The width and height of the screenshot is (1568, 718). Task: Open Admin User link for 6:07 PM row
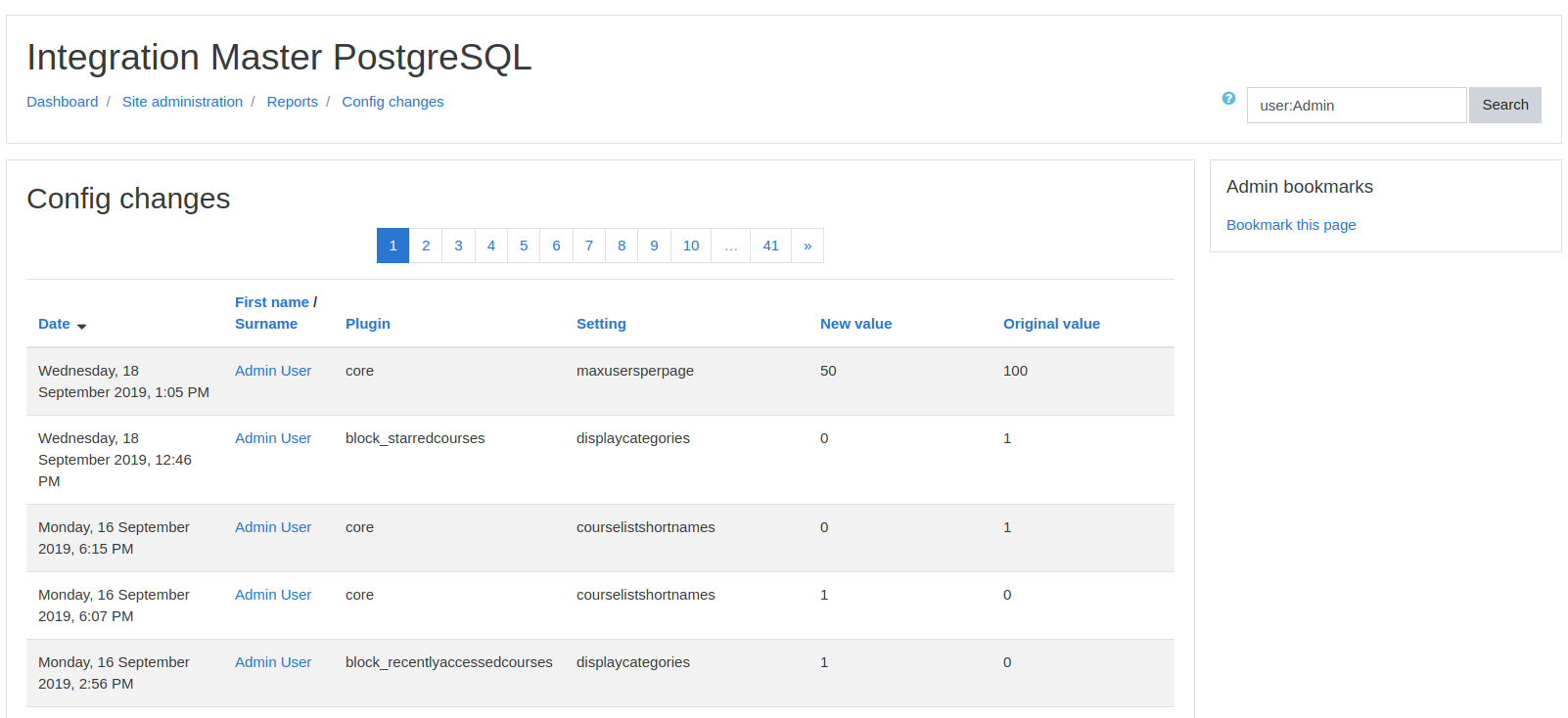(x=273, y=595)
